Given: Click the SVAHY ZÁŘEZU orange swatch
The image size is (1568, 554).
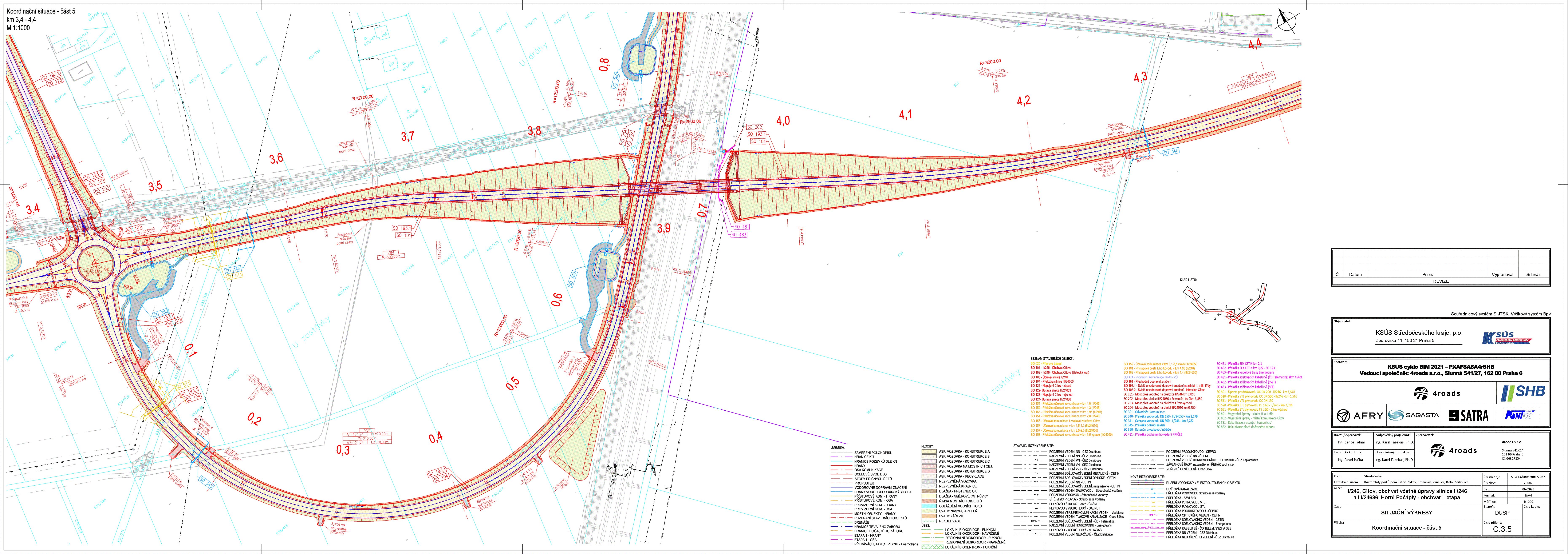Looking at the screenshot, I should click(929, 516).
